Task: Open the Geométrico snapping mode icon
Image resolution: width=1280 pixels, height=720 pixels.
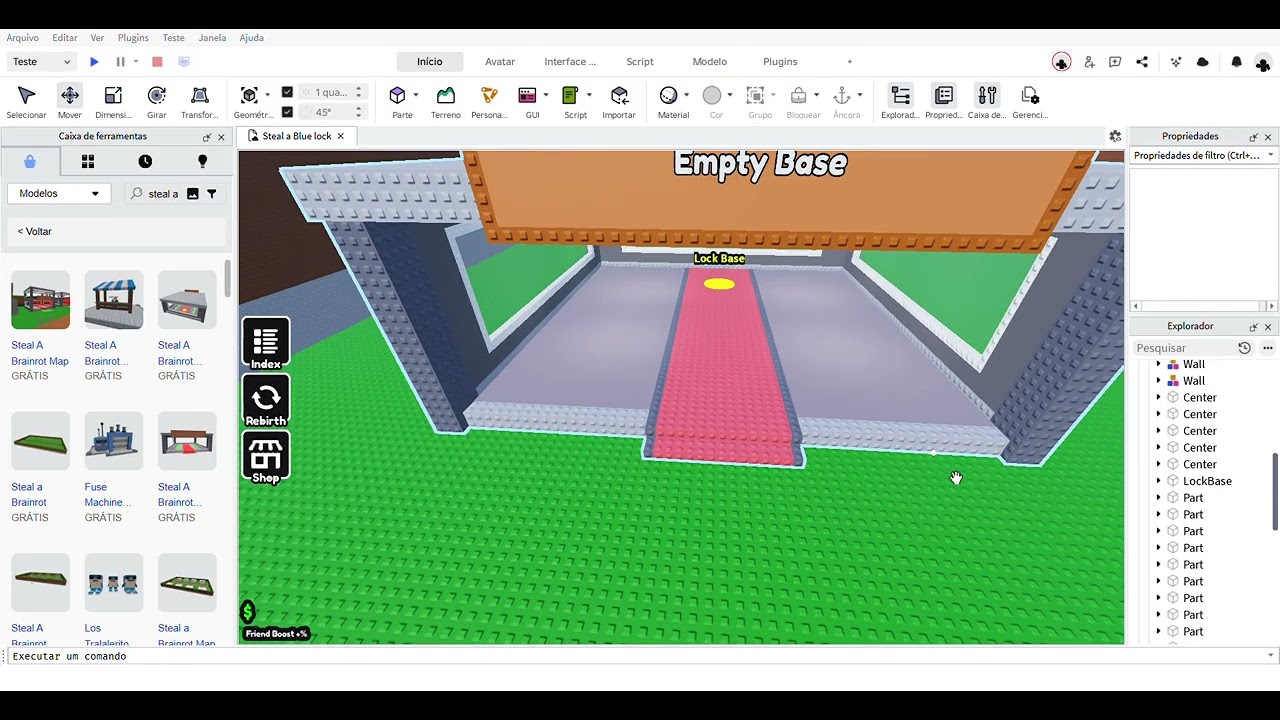Action: click(x=250, y=96)
